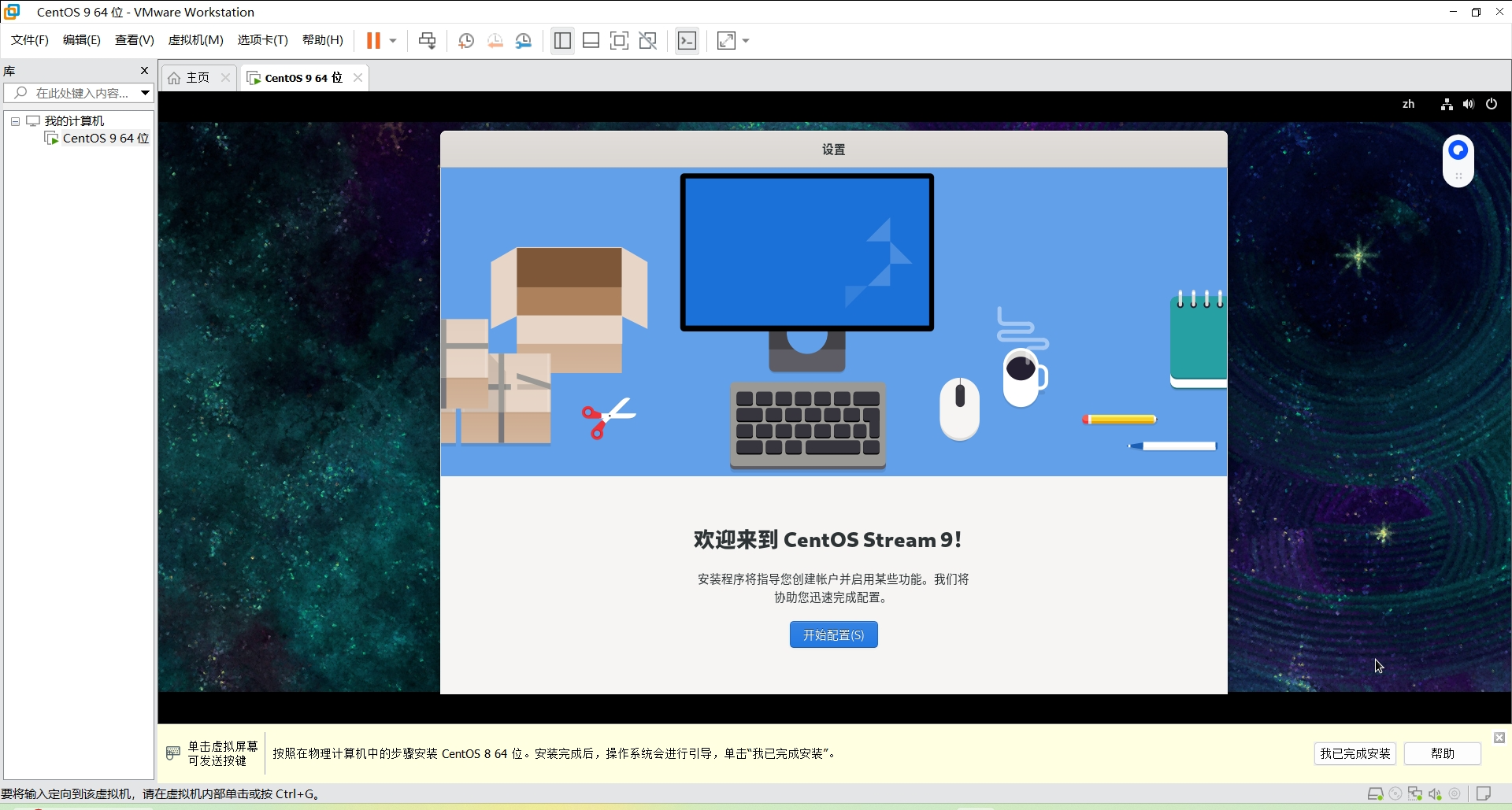Viewport: 1512px width, 810px height.
Task: Send Ctrl+Alt+Del to the virtual machine
Action: (427, 41)
